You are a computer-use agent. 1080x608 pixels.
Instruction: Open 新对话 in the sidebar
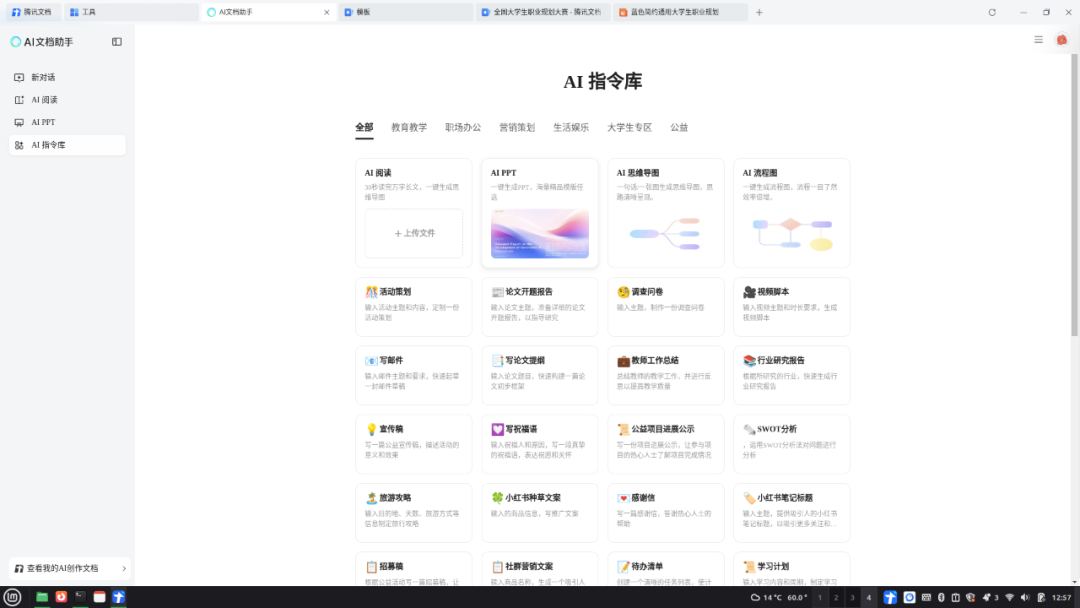[68, 77]
